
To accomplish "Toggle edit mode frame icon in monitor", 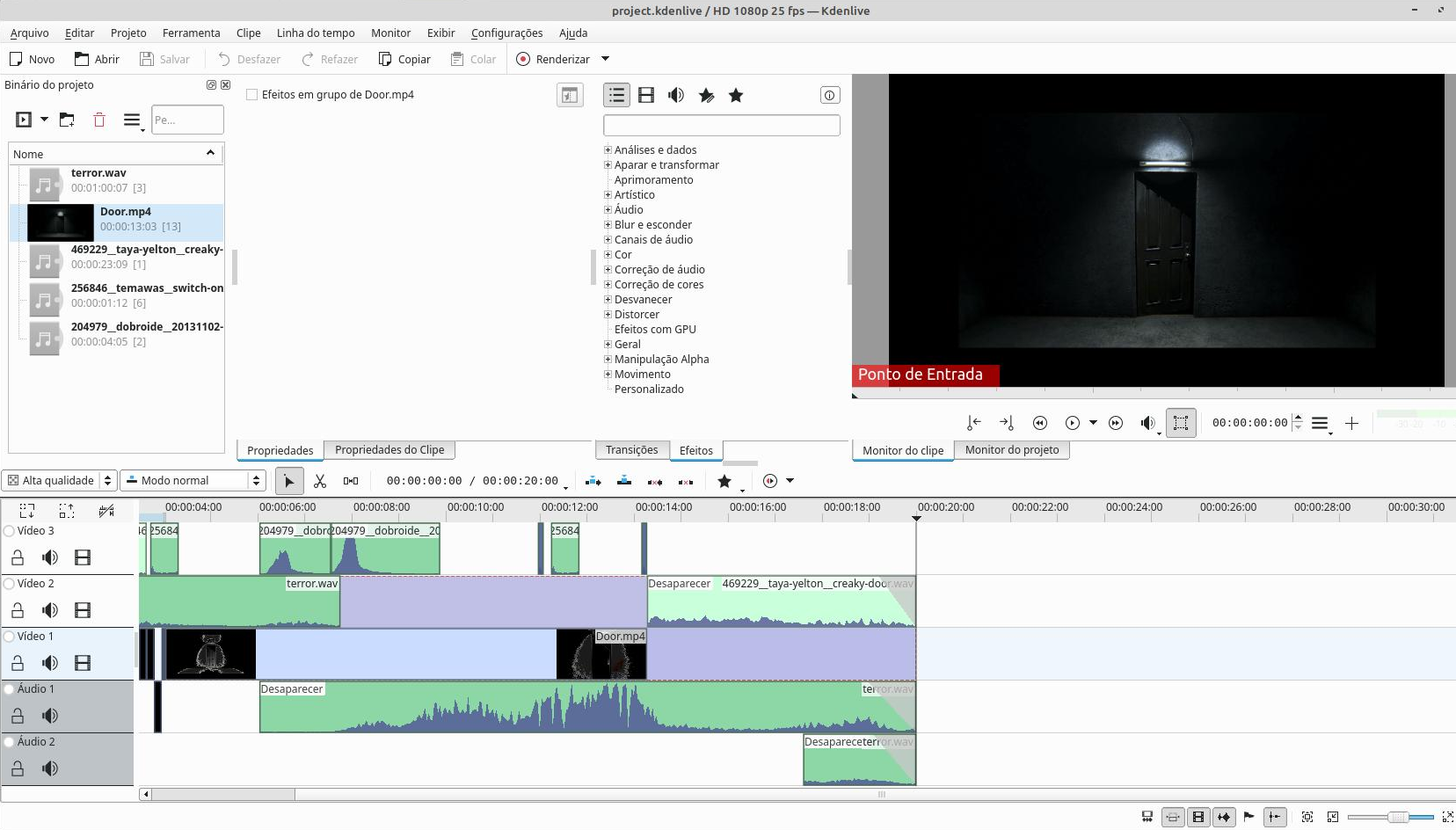I will (x=1181, y=423).
